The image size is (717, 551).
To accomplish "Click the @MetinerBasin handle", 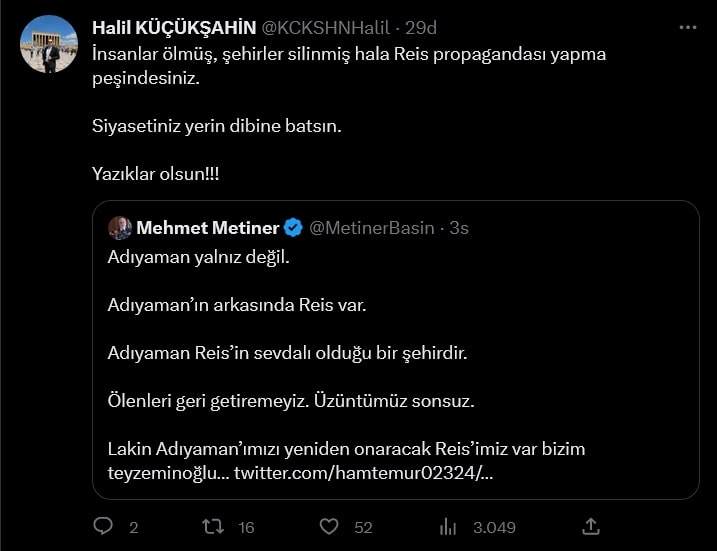I will click(x=372, y=228).
